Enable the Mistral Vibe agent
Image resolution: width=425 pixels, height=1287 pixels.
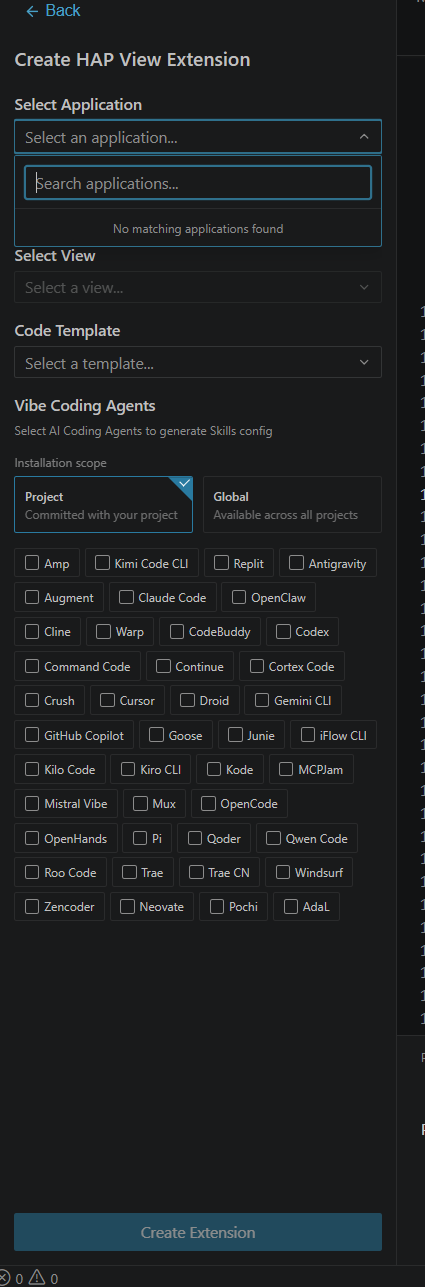click(33, 803)
